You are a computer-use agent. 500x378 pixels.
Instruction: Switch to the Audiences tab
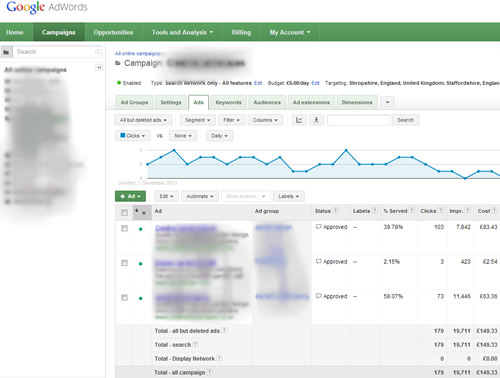click(267, 102)
